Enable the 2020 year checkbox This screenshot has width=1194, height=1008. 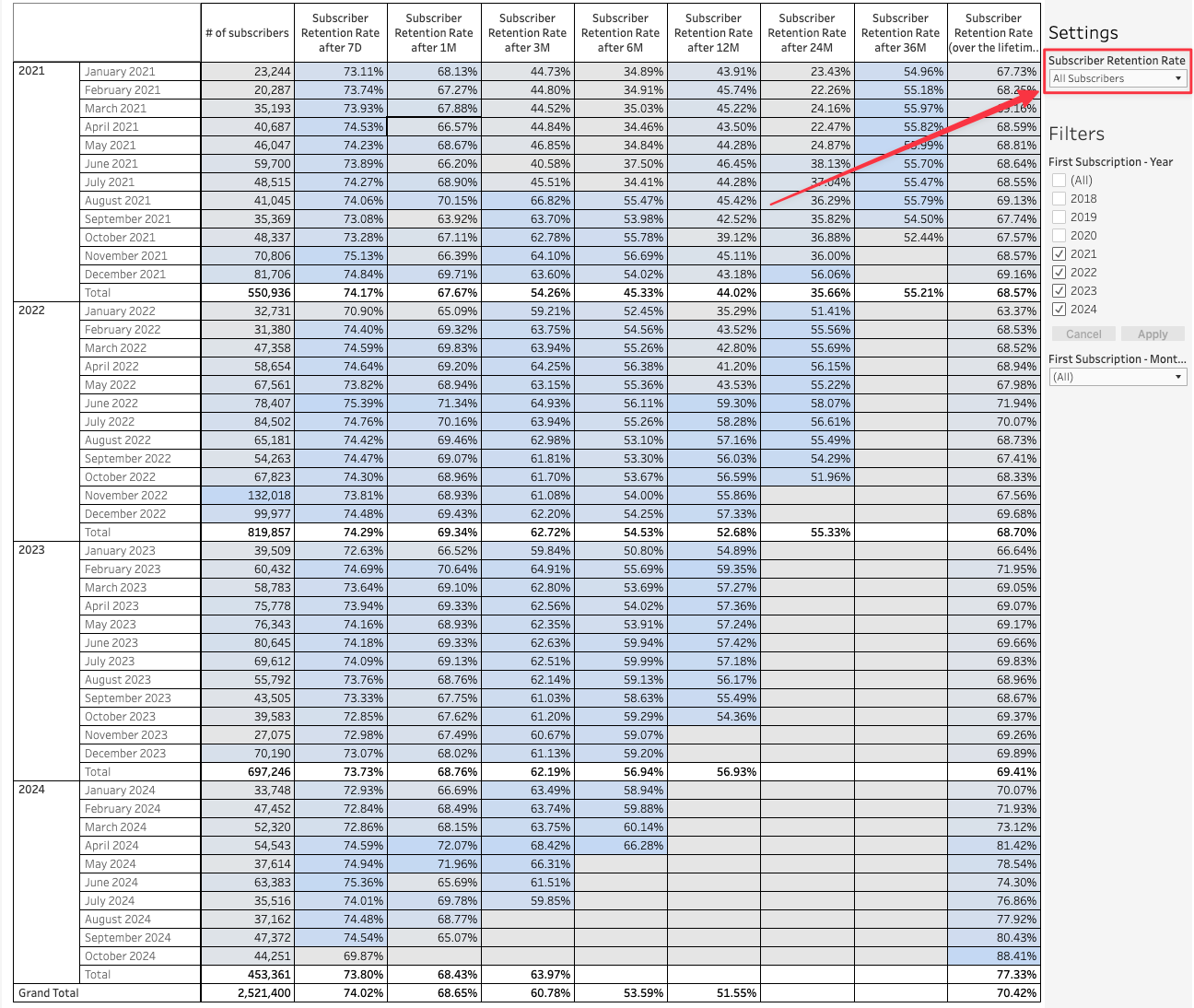(x=1059, y=236)
